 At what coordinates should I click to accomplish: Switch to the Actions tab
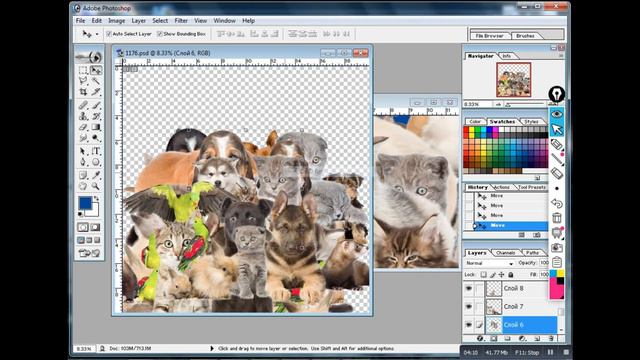(502, 187)
